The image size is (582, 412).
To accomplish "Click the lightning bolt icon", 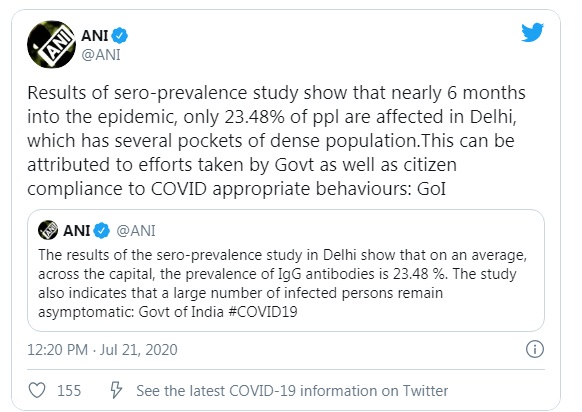I will (116, 390).
